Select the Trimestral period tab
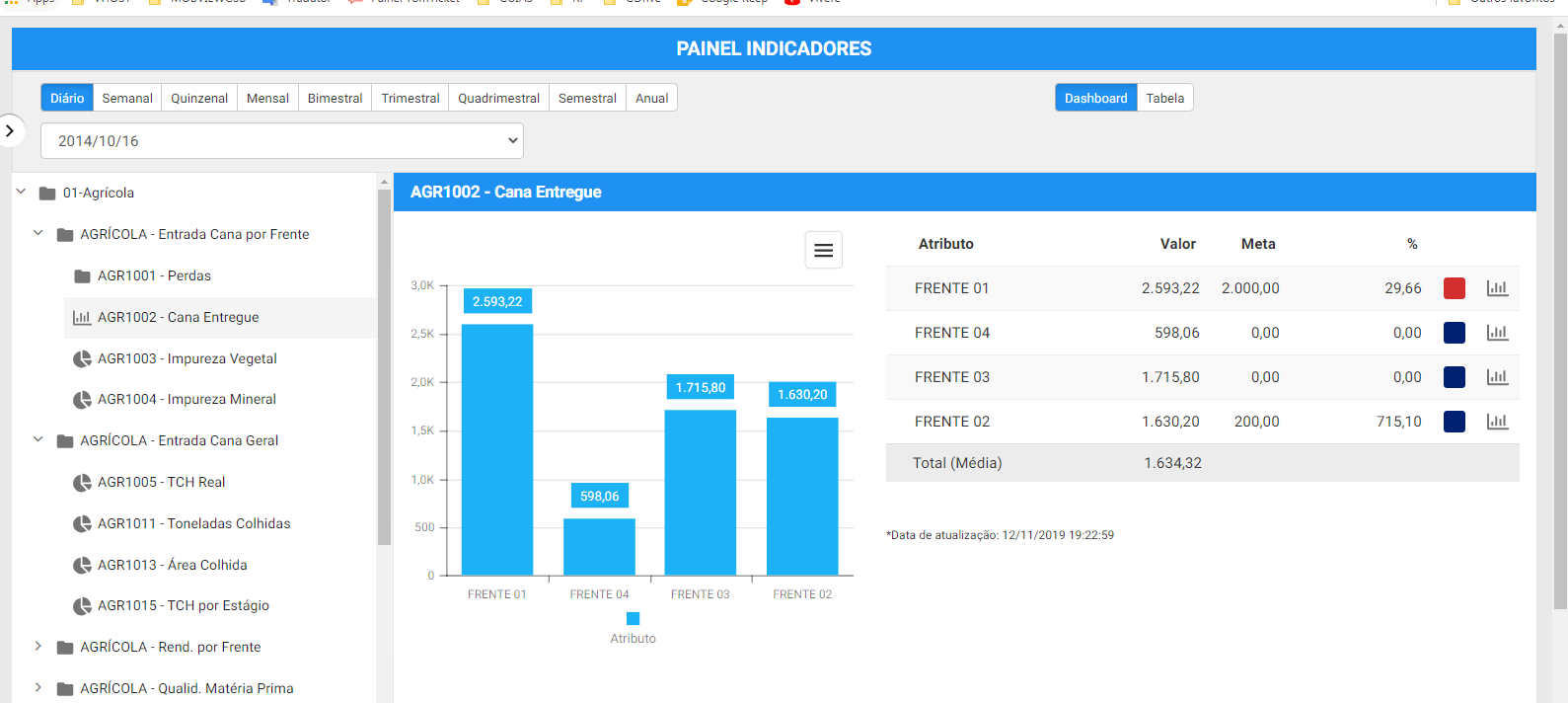This screenshot has height=703, width=1568. click(411, 98)
